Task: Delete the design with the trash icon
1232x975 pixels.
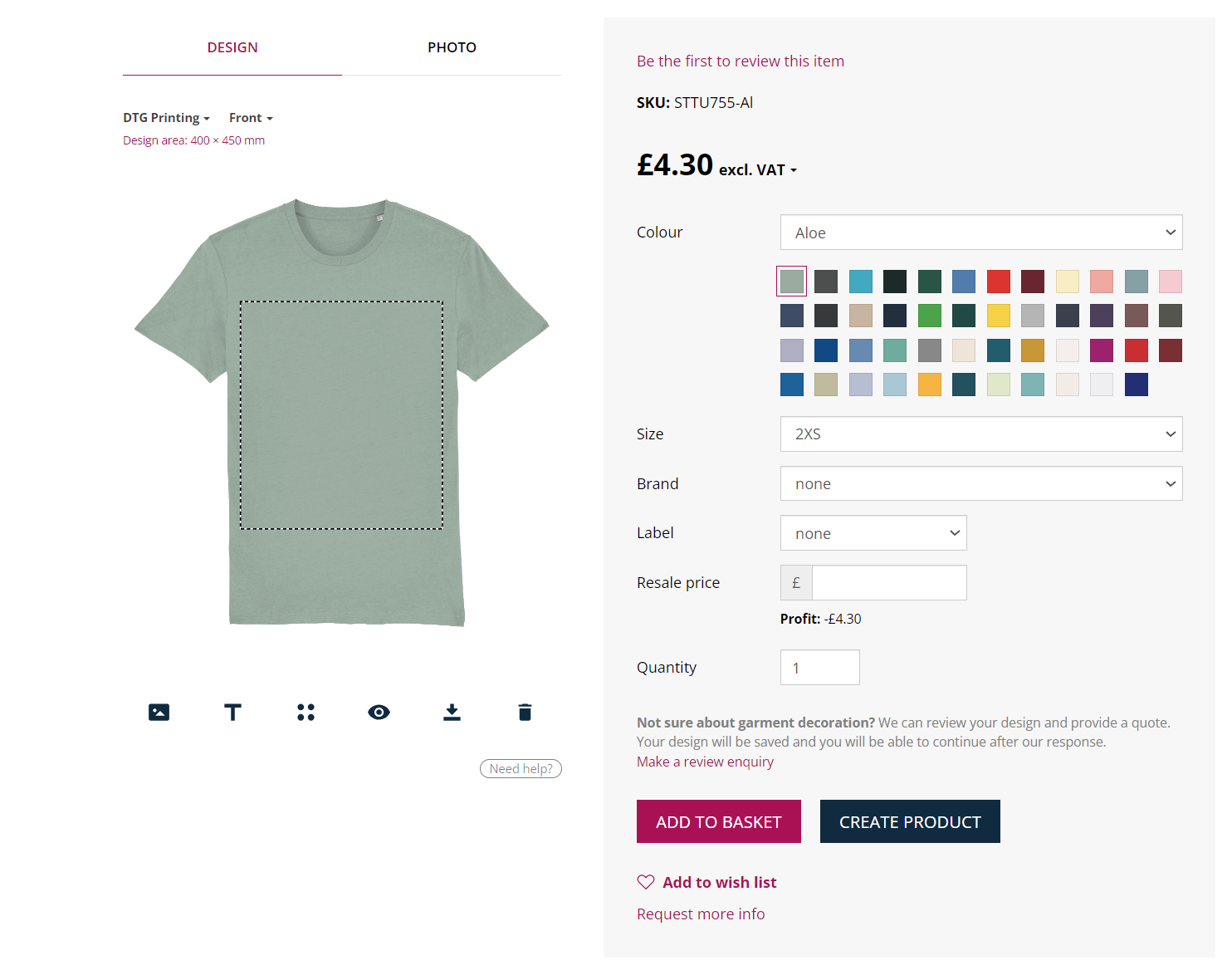Action: 524,712
